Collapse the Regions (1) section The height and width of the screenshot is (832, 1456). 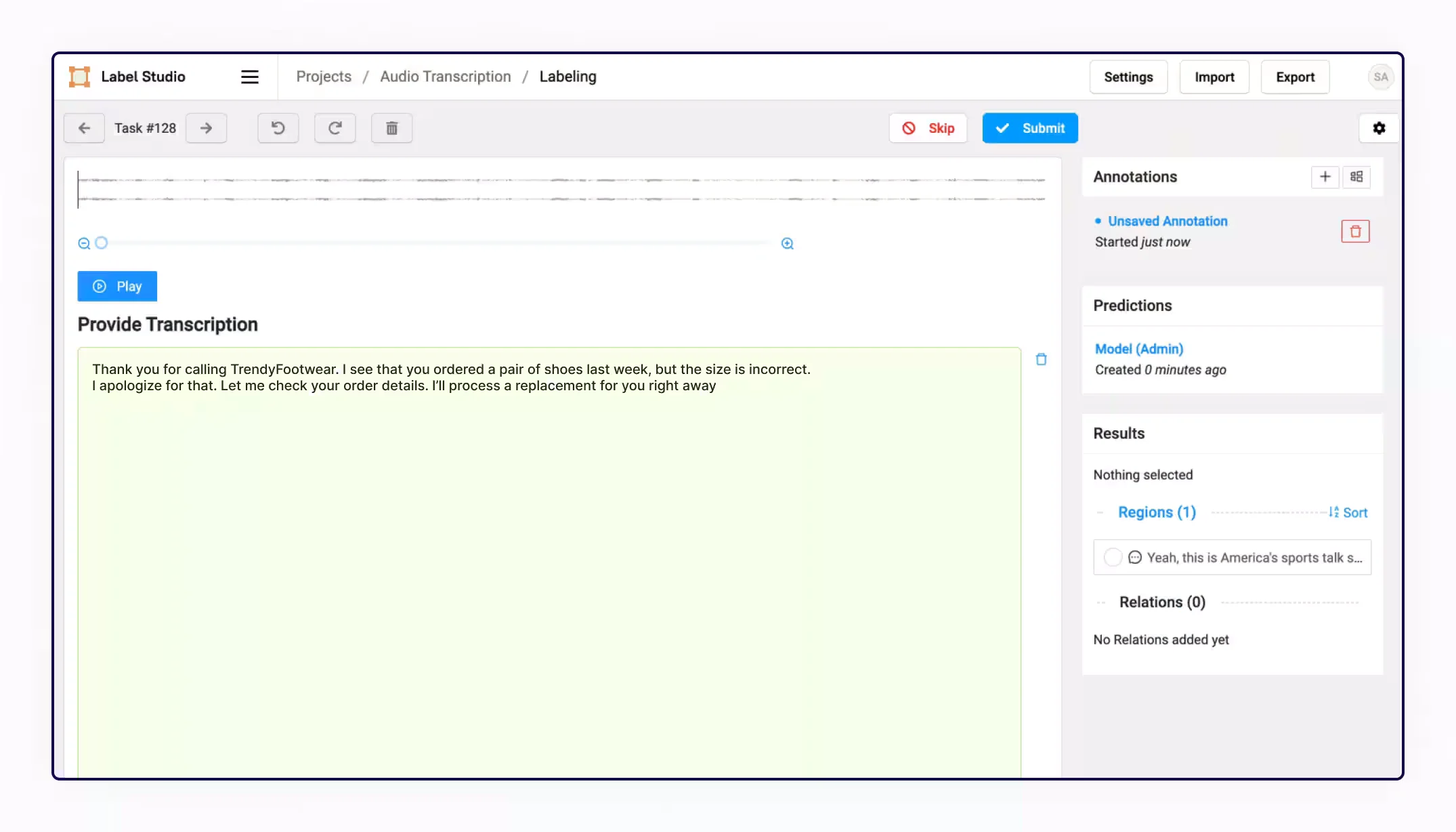pyautogui.click(x=1157, y=512)
